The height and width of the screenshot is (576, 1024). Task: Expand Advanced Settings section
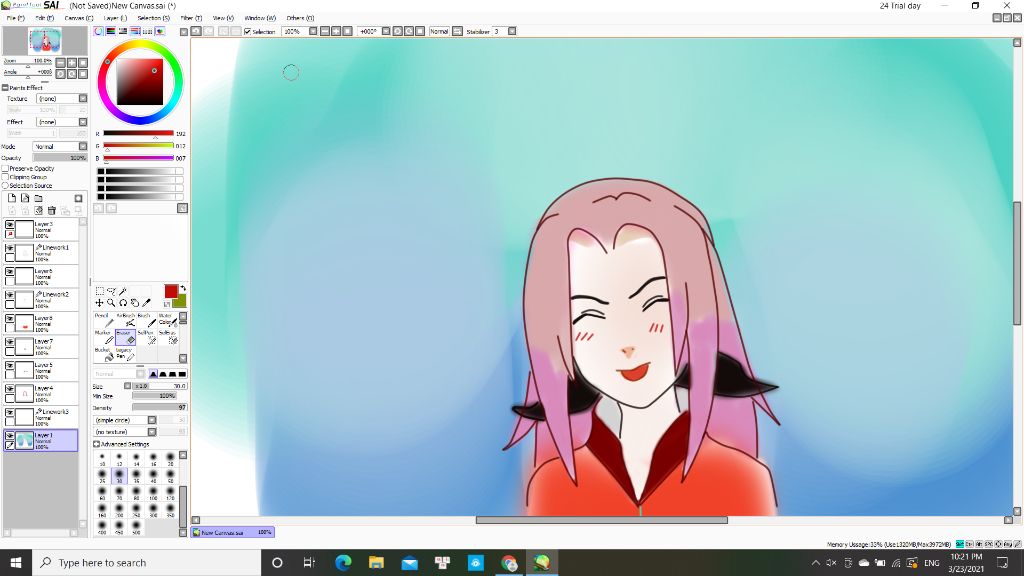(x=97, y=444)
